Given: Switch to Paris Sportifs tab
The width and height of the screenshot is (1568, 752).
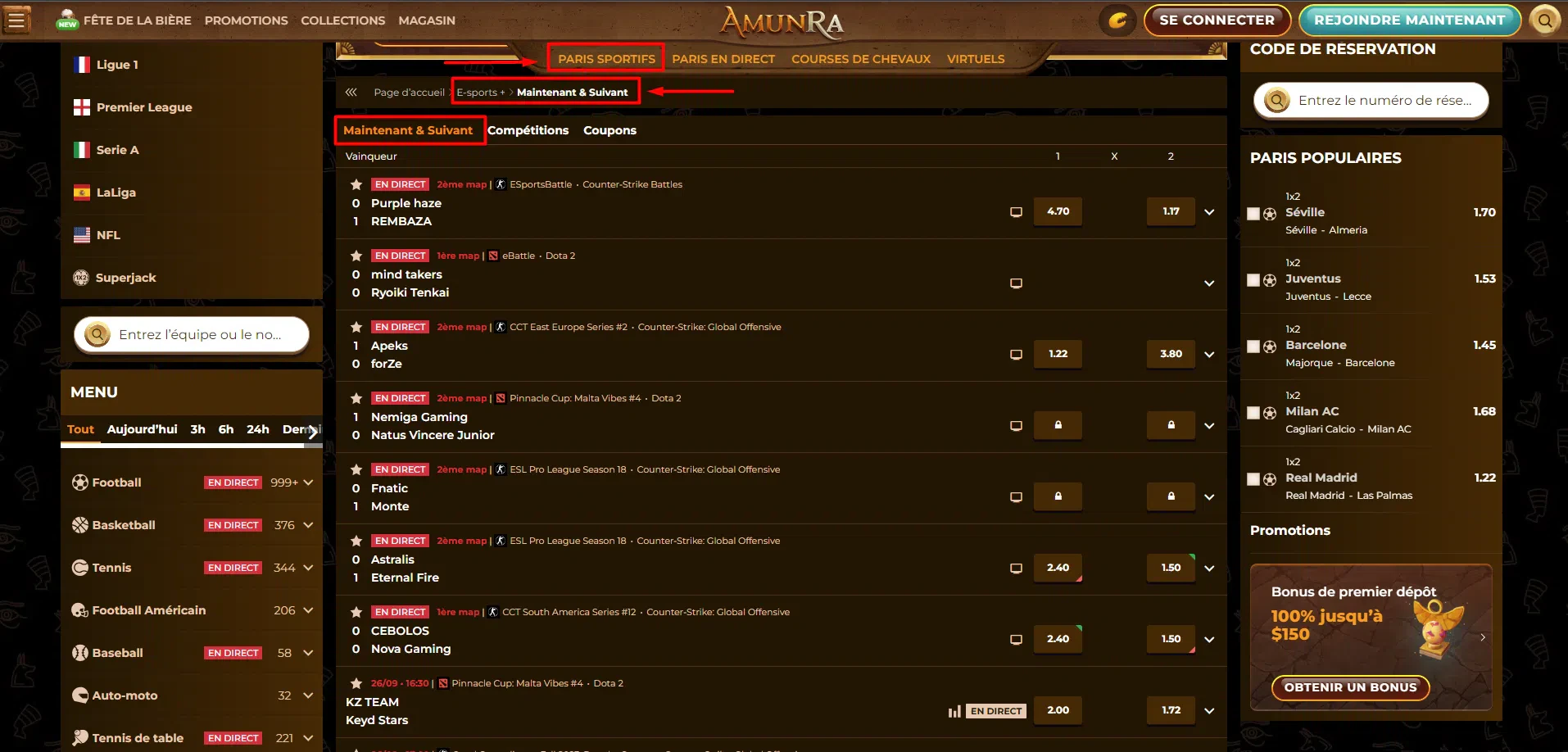Looking at the screenshot, I should coord(606,59).
